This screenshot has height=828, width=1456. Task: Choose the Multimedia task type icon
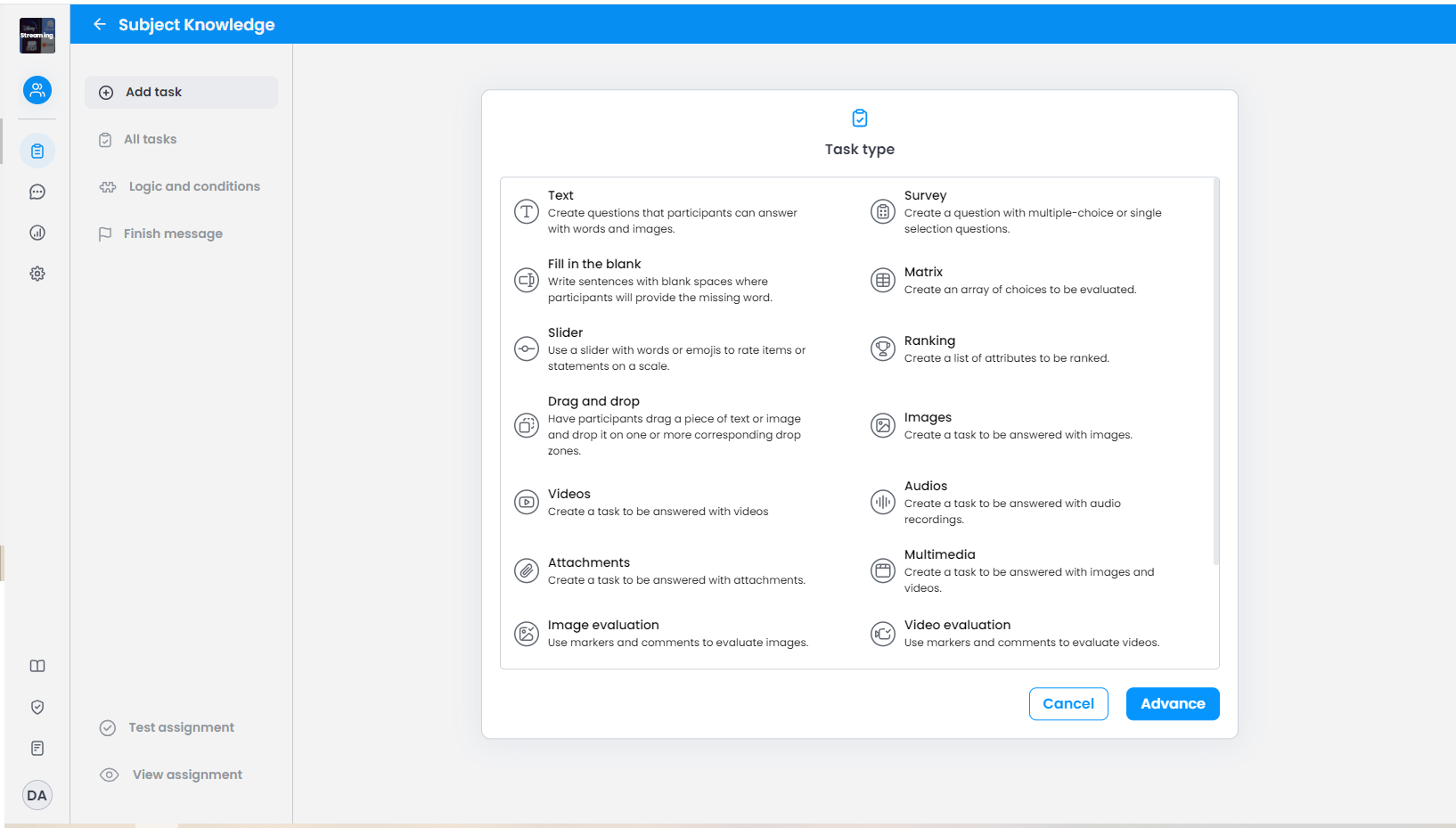point(883,570)
